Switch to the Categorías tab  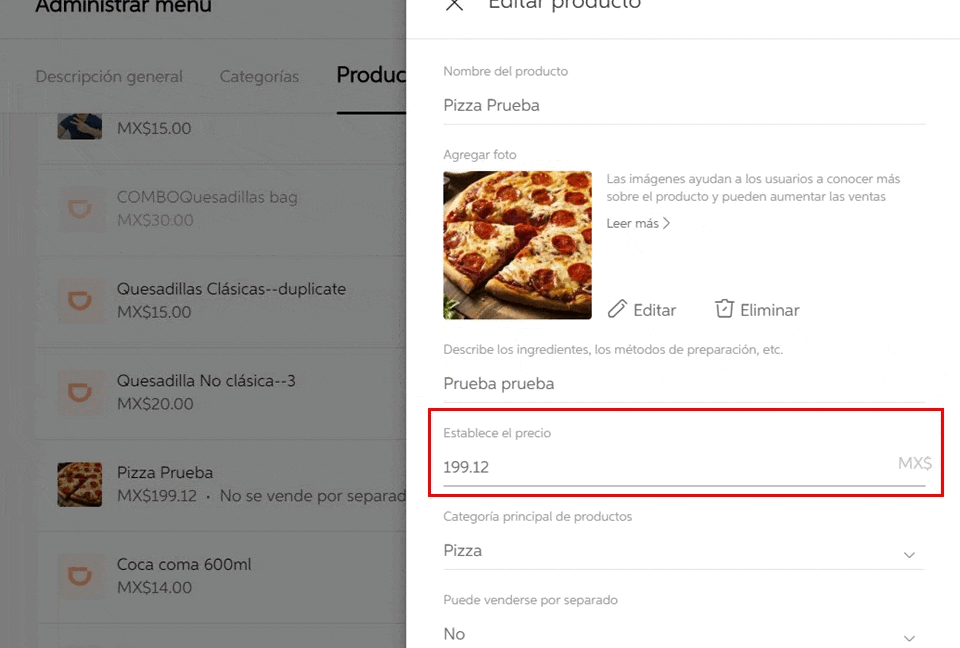259,76
